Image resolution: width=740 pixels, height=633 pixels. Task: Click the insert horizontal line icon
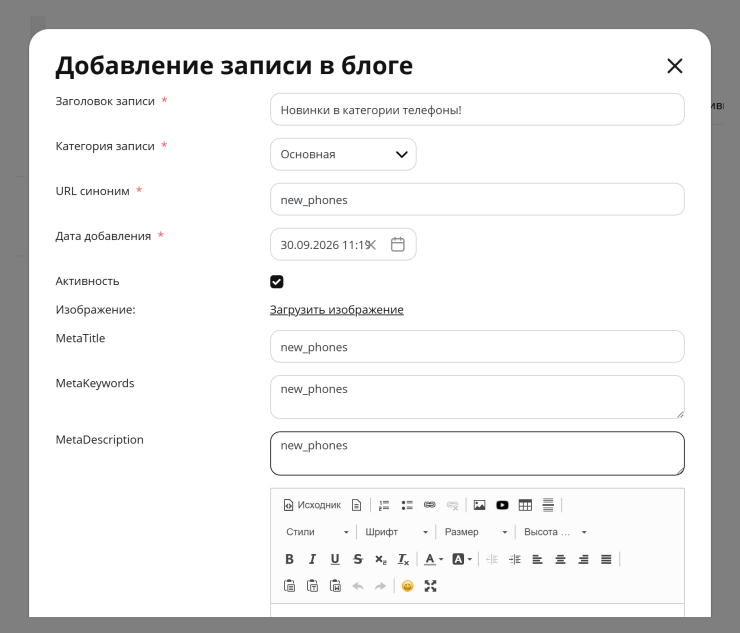coord(548,505)
